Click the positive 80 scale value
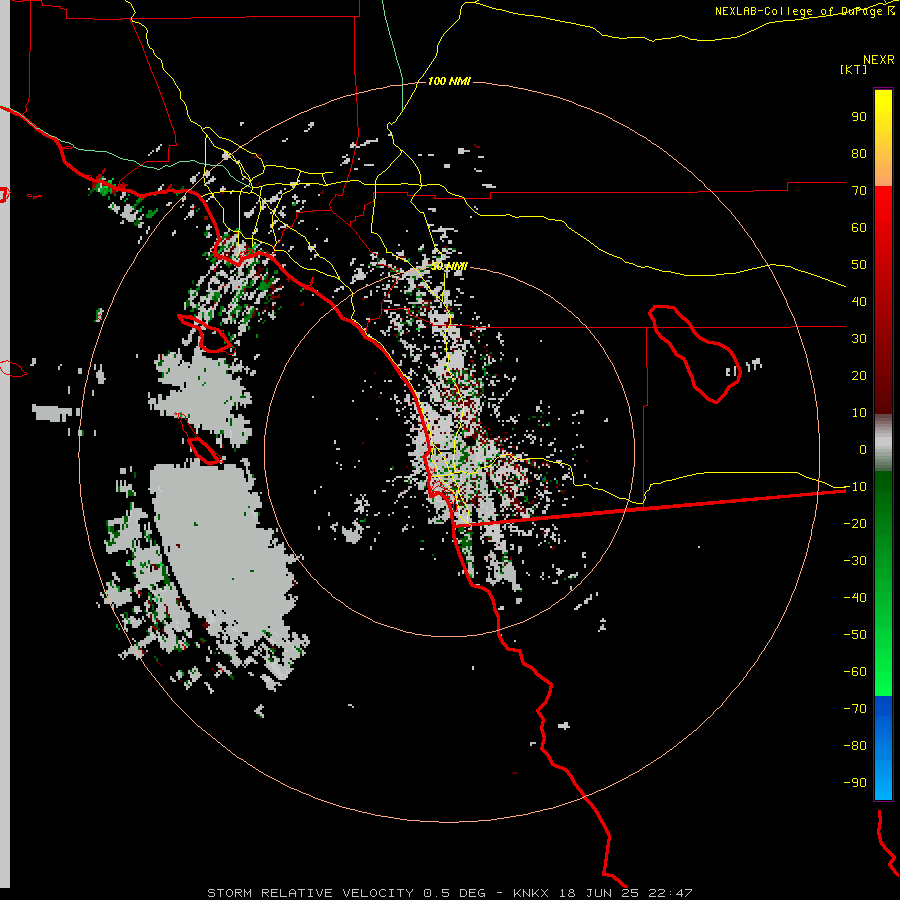Image resolution: width=900 pixels, height=900 pixels. [x=859, y=154]
